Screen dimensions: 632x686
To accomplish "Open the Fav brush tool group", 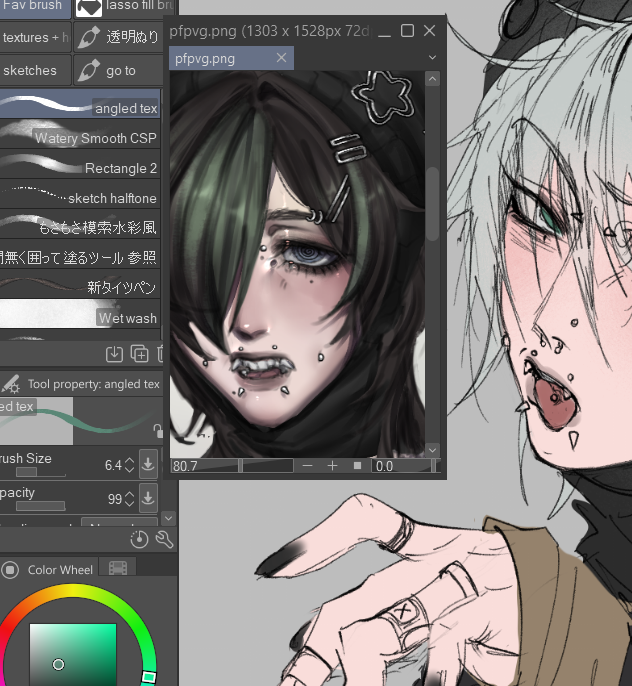I will pos(35,9).
